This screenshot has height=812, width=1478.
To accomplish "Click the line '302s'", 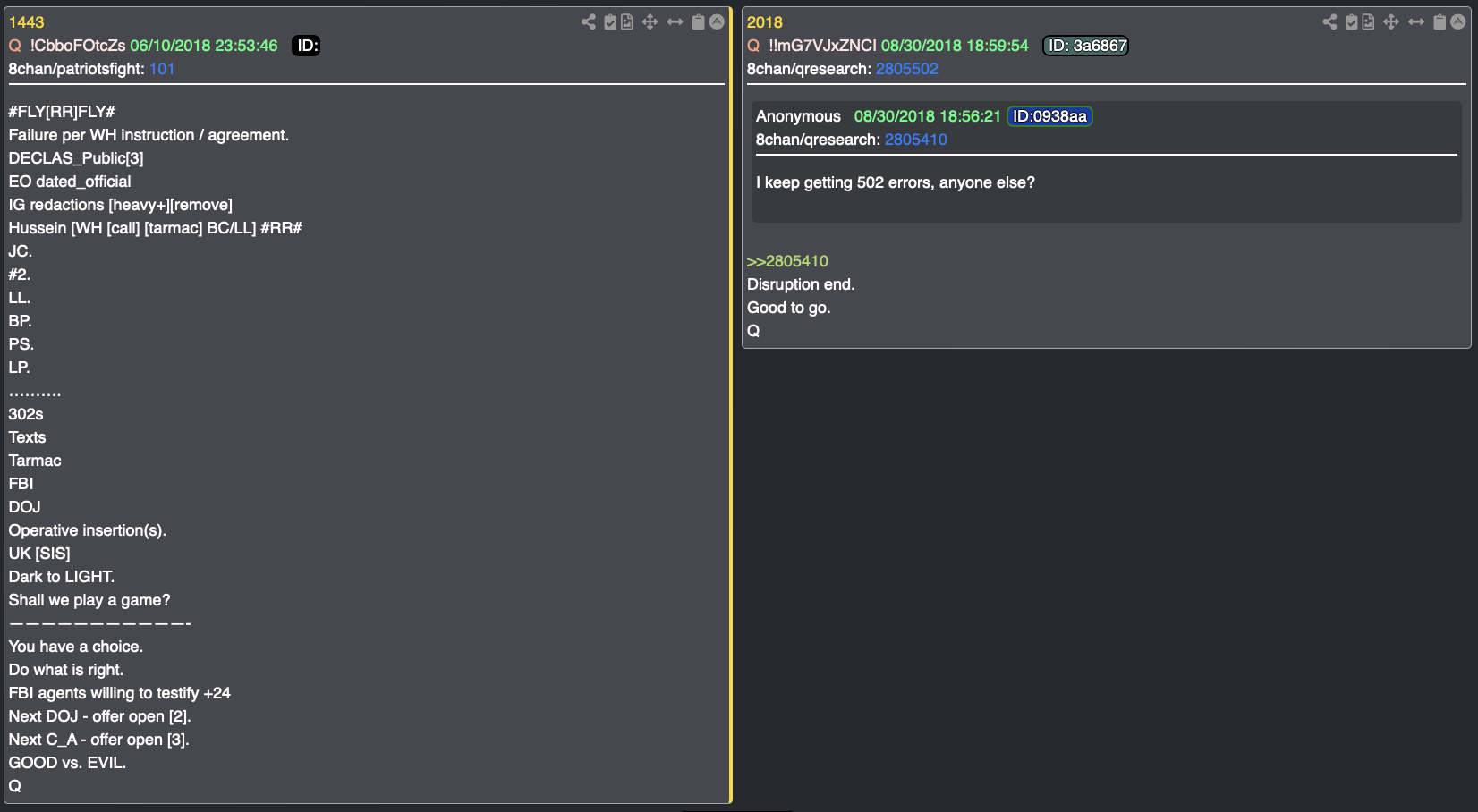I will (26, 414).
